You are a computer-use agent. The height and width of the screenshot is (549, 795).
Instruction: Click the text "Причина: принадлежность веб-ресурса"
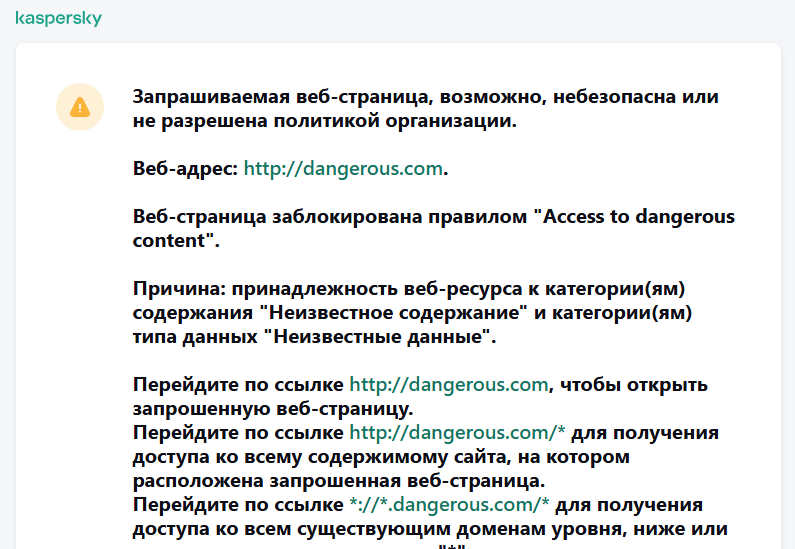coord(327,288)
